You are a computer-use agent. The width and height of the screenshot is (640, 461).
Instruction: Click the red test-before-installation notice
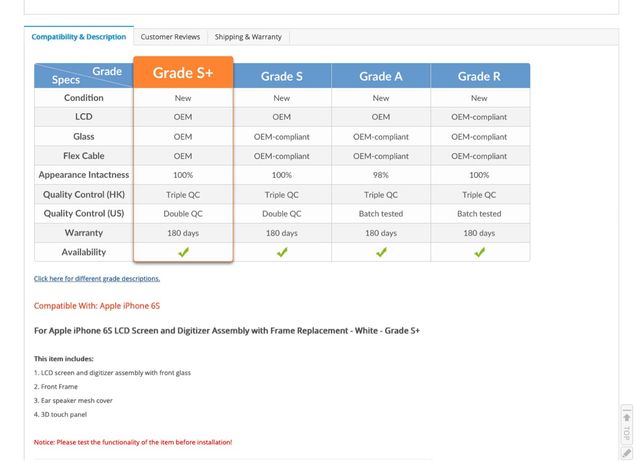[133, 441]
